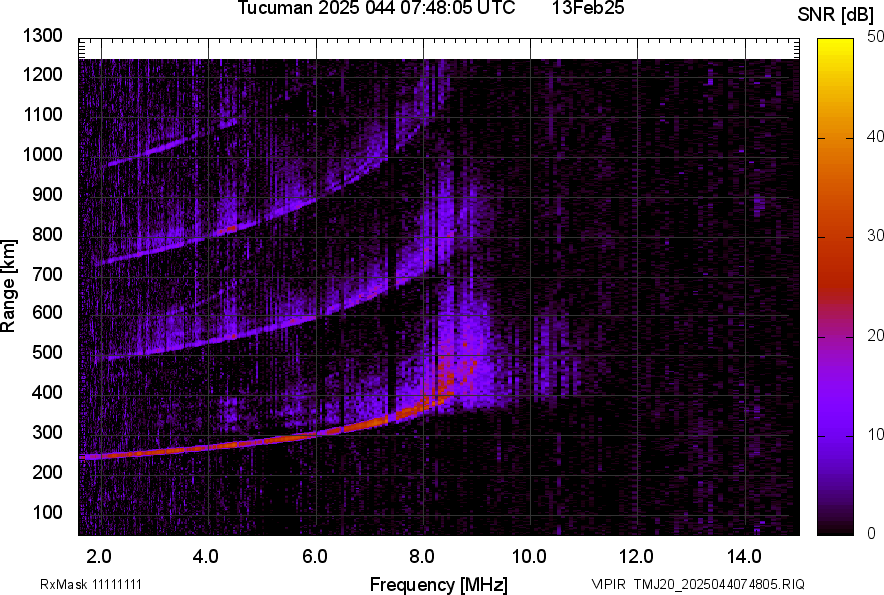Click the range tick label "1100"

tap(42, 114)
